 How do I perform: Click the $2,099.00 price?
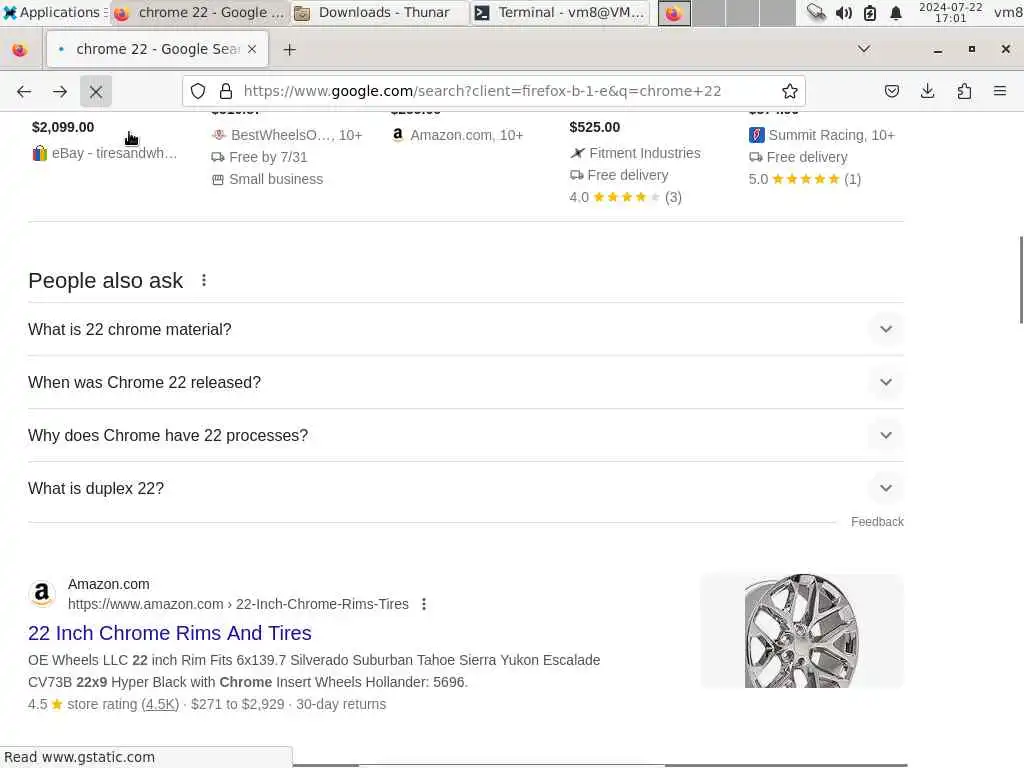point(63,127)
